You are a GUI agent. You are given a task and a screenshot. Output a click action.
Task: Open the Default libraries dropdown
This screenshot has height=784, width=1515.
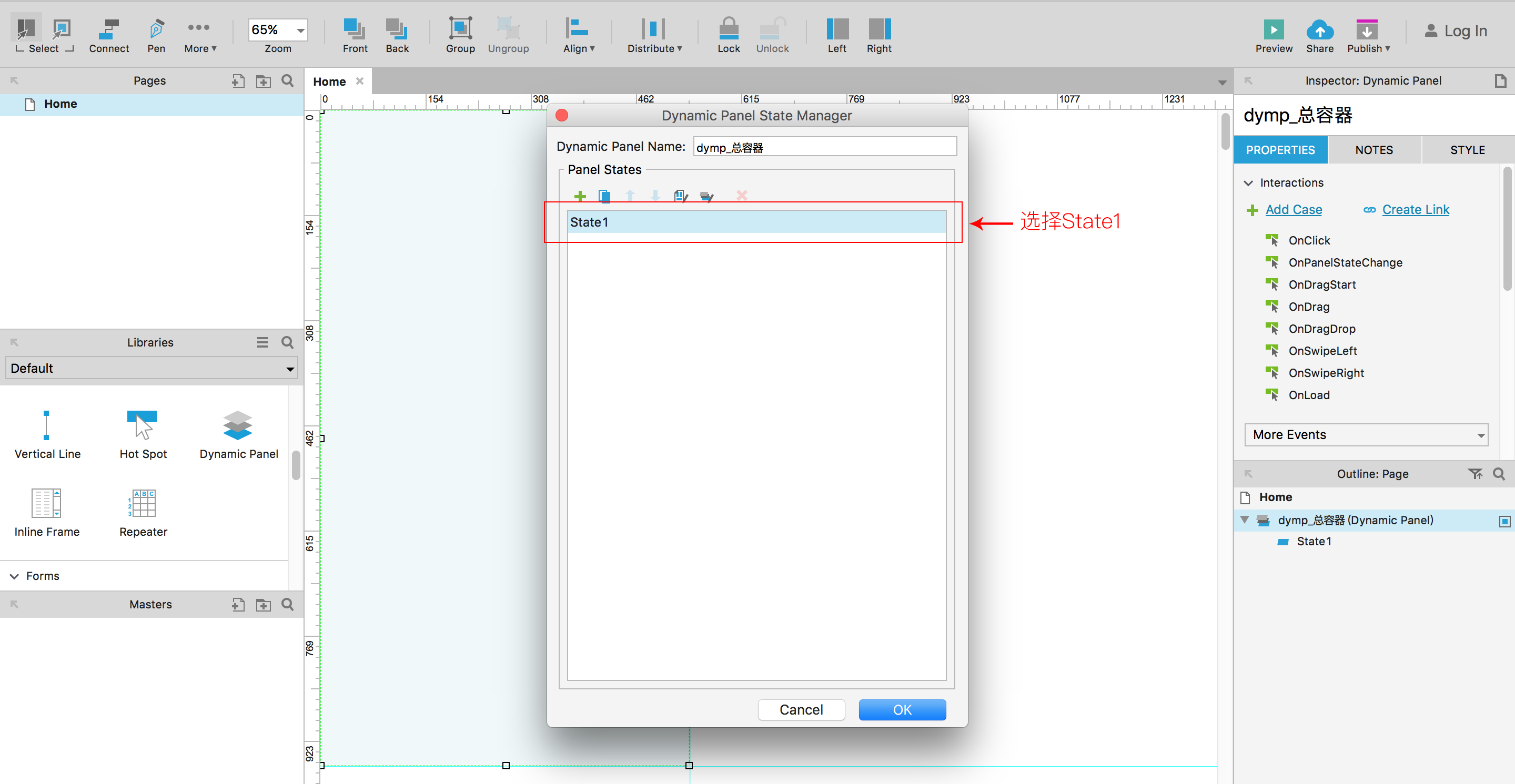click(151, 369)
